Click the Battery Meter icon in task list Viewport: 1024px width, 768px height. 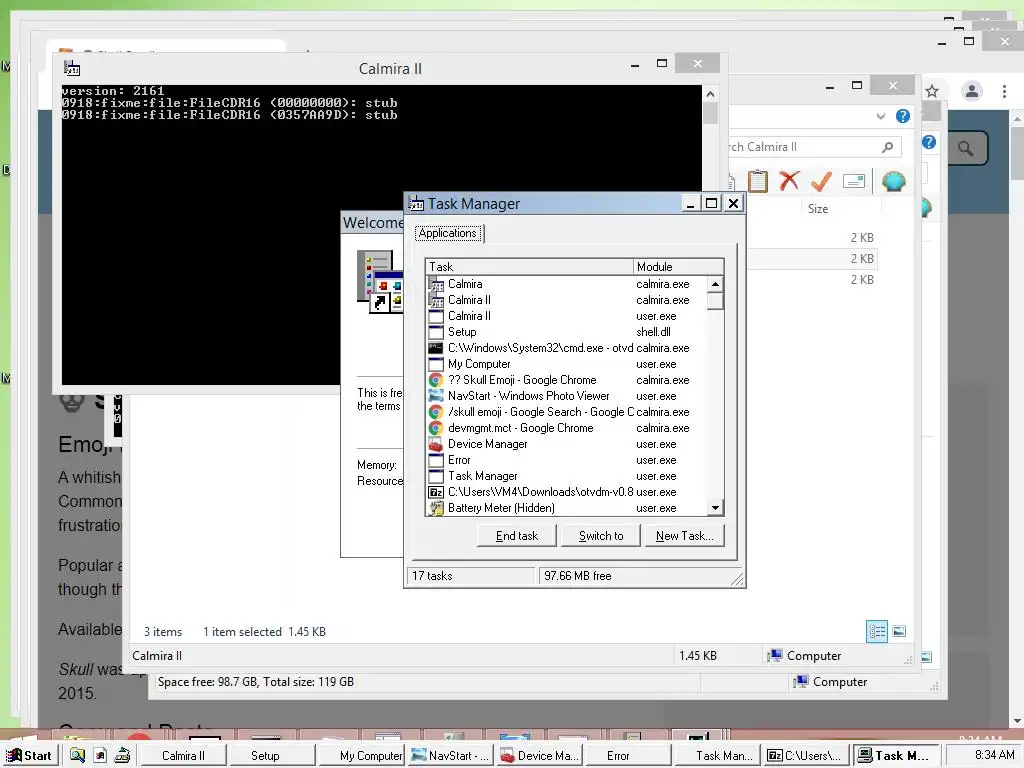pyautogui.click(x=436, y=508)
